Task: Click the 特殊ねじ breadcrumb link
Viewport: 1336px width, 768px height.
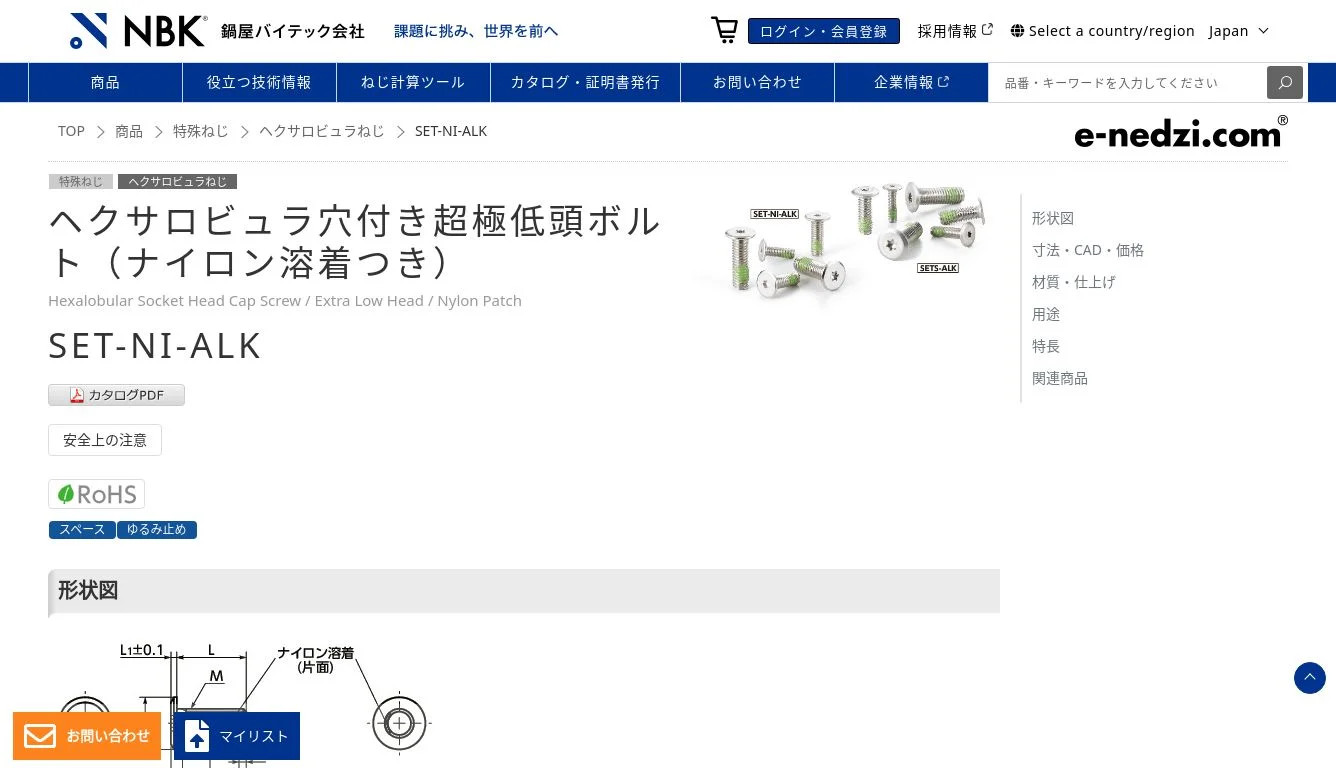Action: click(x=200, y=131)
